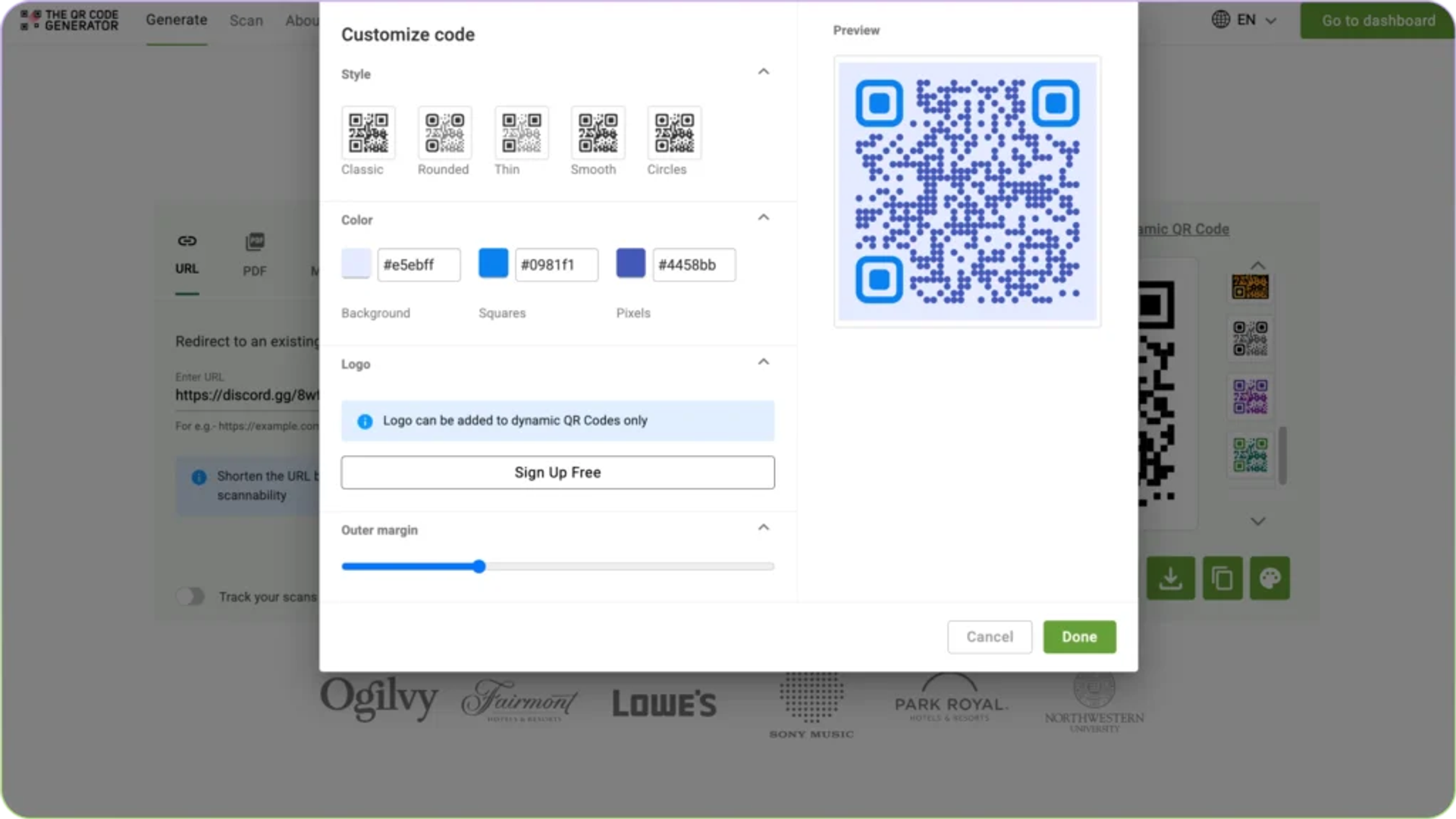
Task: Open the Pixels color swatch
Action: [630, 264]
